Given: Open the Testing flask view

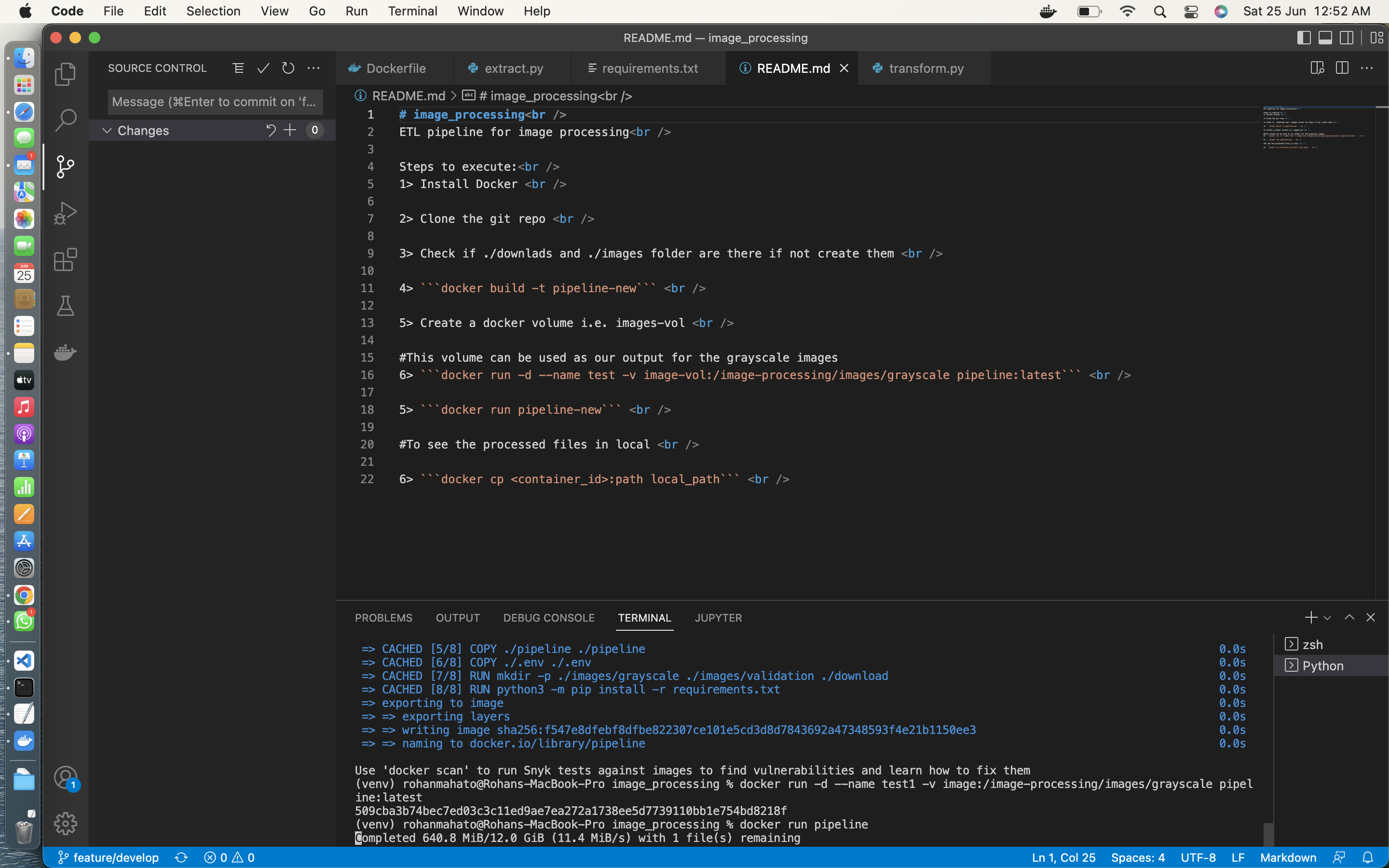Looking at the screenshot, I should click(x=66, y=305).
